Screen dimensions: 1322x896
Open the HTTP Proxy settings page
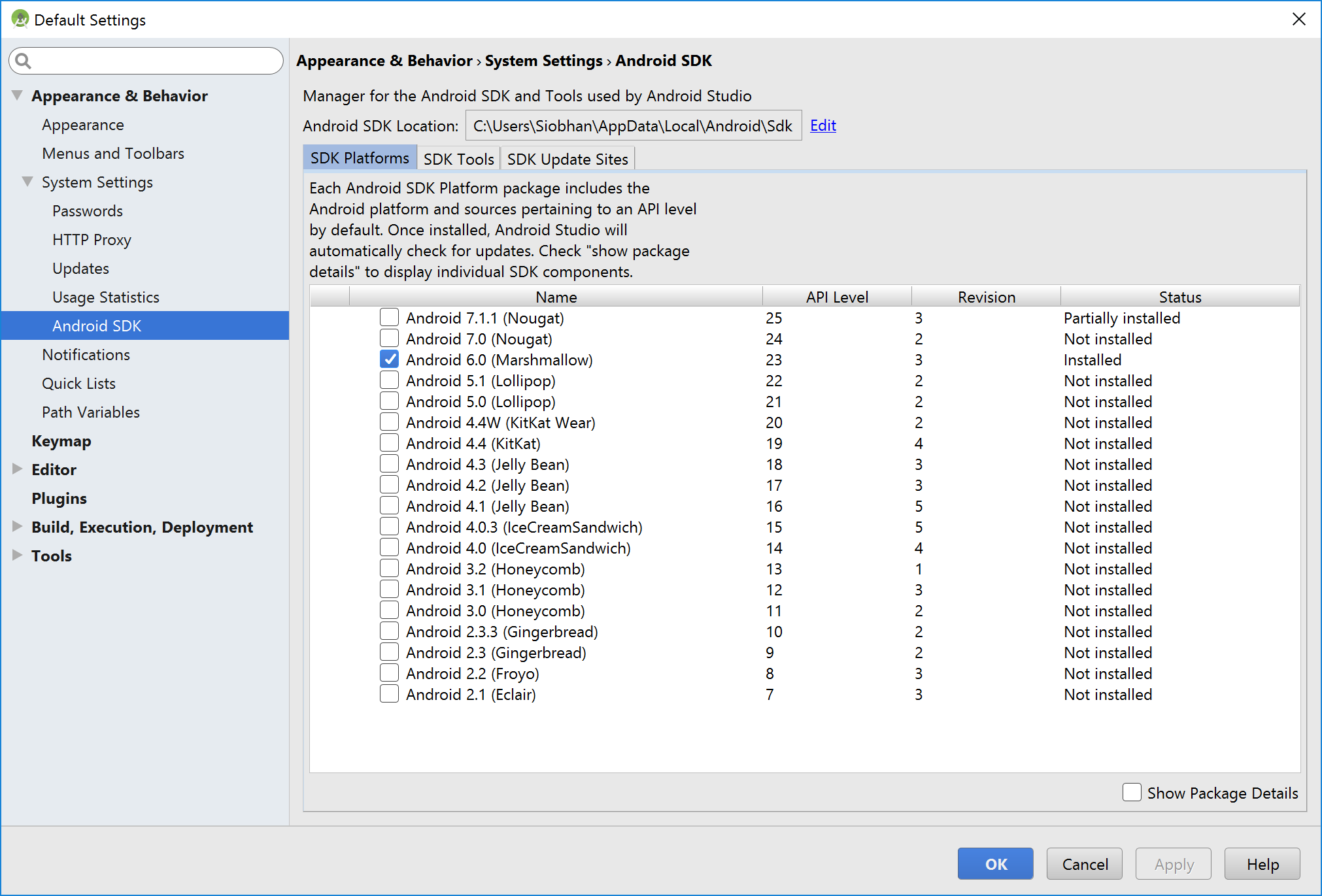click(x=92, y=239)
